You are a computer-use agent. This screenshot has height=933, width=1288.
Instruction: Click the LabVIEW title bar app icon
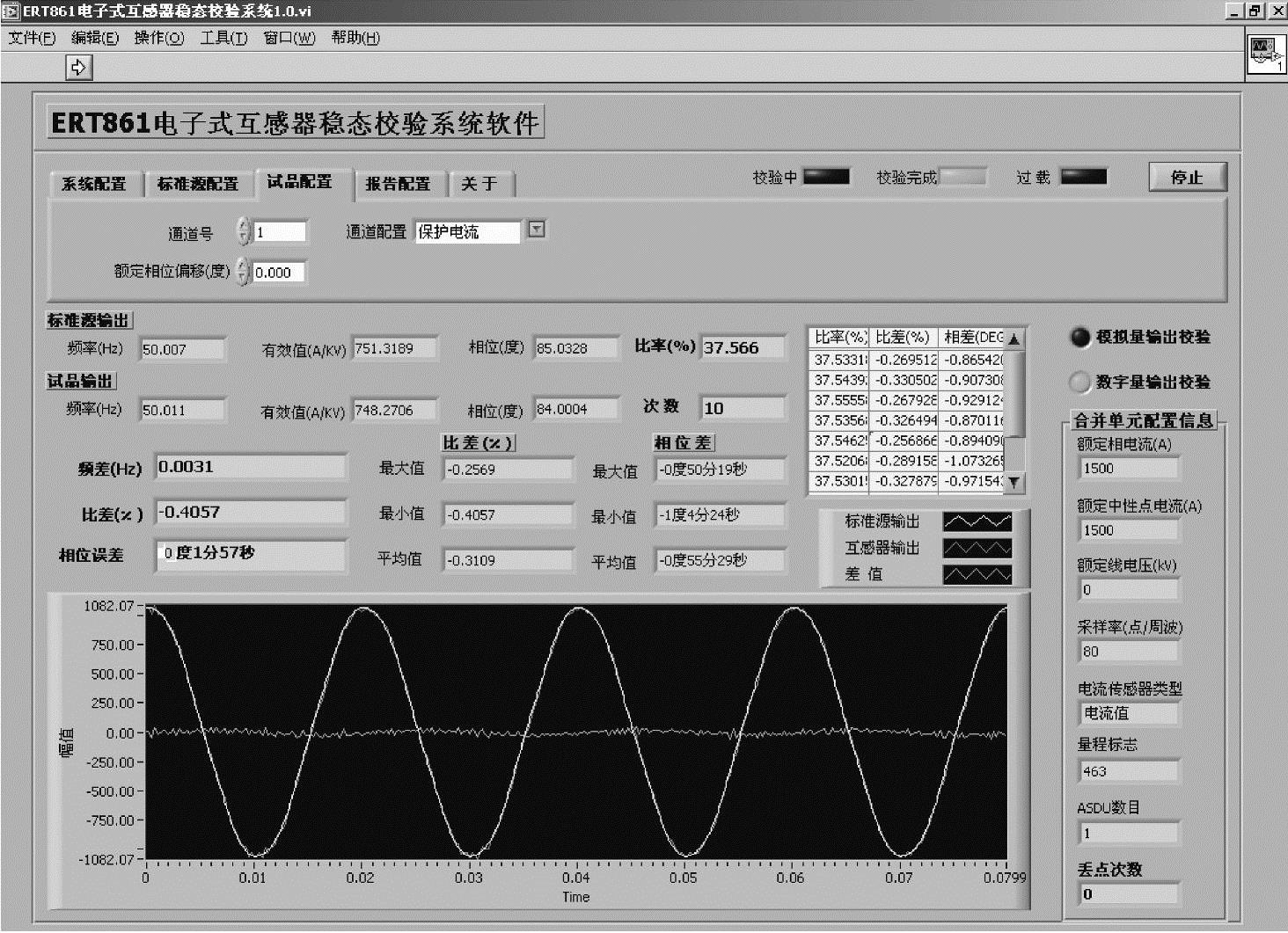11,11
